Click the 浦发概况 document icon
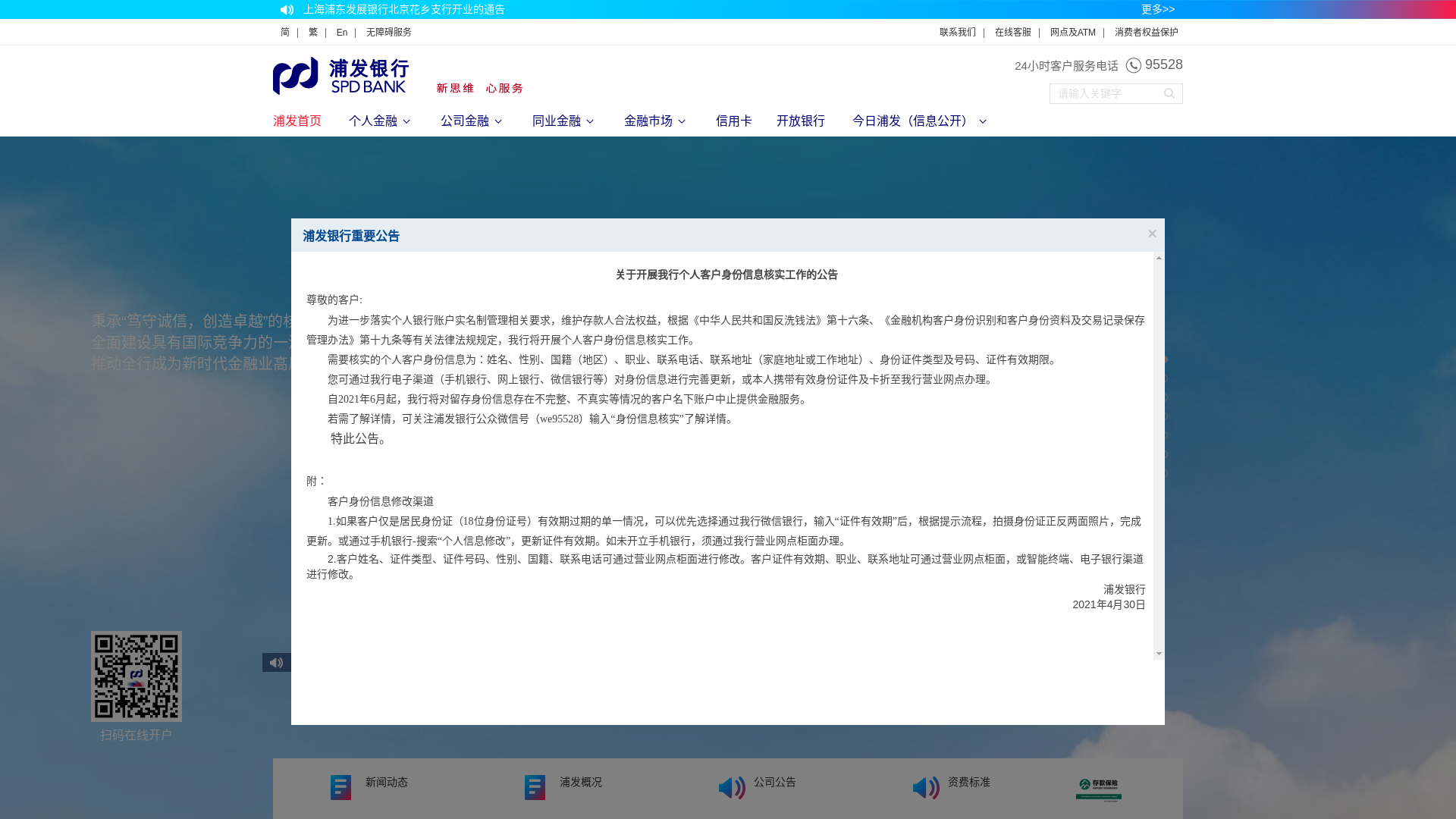This screenshot has height=819, width=1456. [535, 787]
